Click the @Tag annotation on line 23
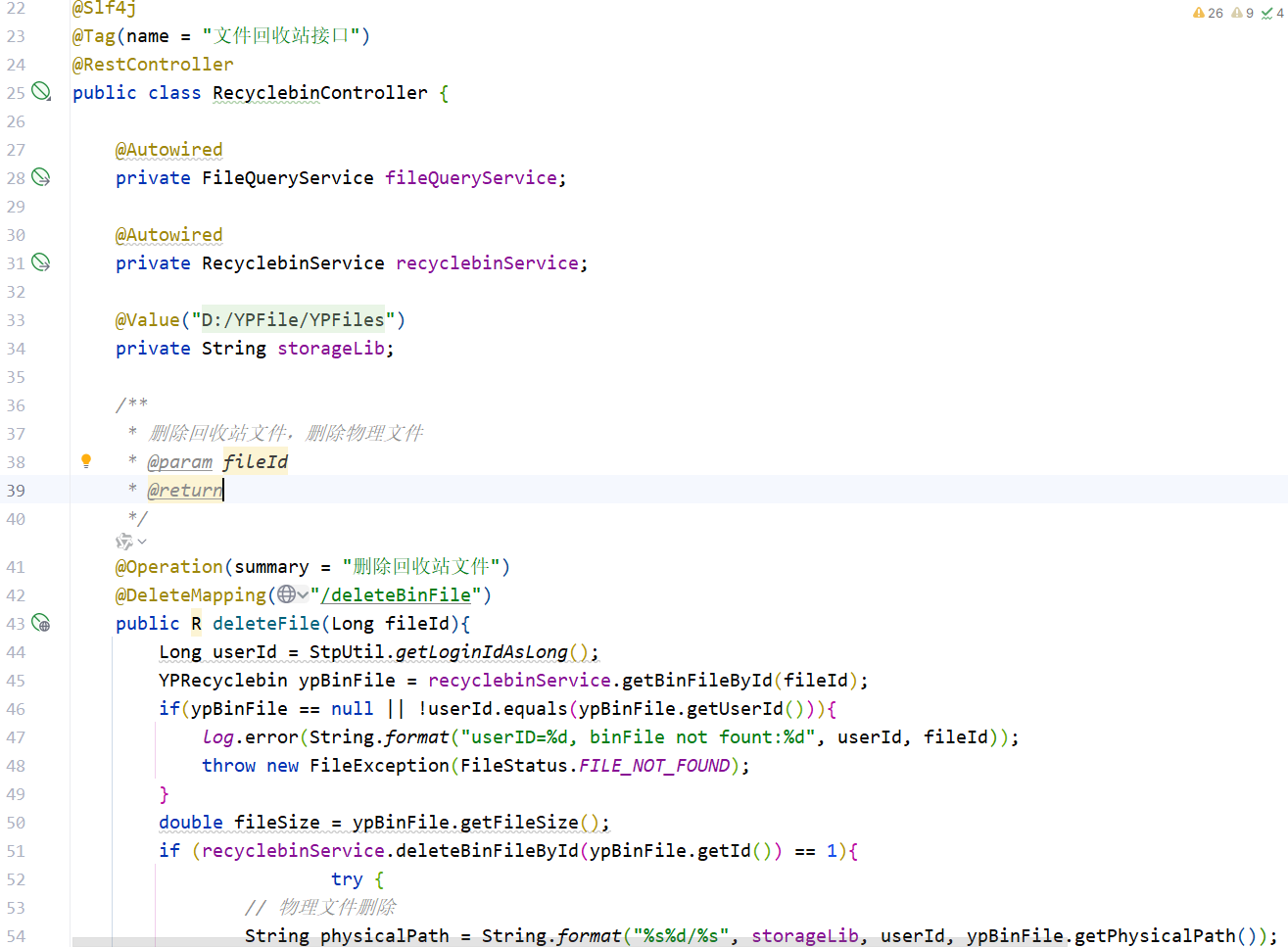1288x947 pixels. tap(94, 36)
